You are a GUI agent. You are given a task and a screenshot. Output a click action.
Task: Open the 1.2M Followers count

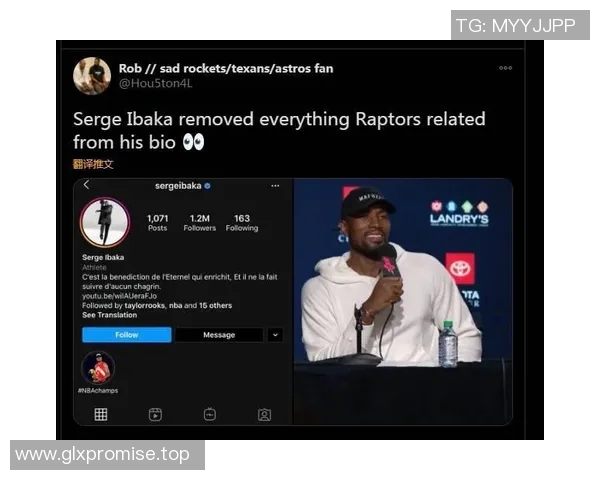click(200, 223)
